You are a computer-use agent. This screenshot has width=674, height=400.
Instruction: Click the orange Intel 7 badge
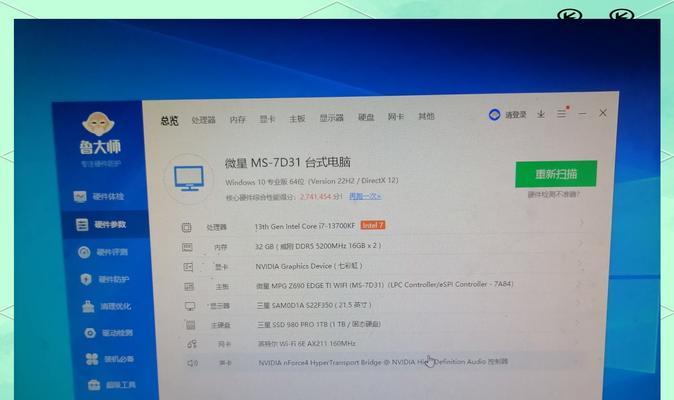point(373,225)
